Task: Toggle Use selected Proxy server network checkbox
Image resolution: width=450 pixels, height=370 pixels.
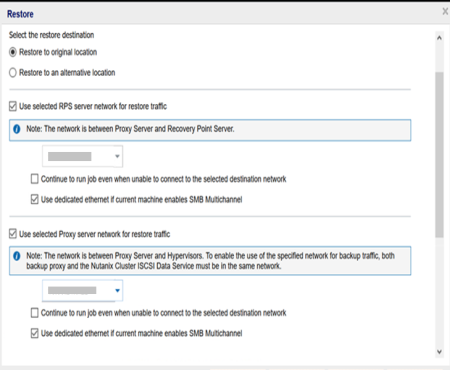Action: tap(13, 234)
